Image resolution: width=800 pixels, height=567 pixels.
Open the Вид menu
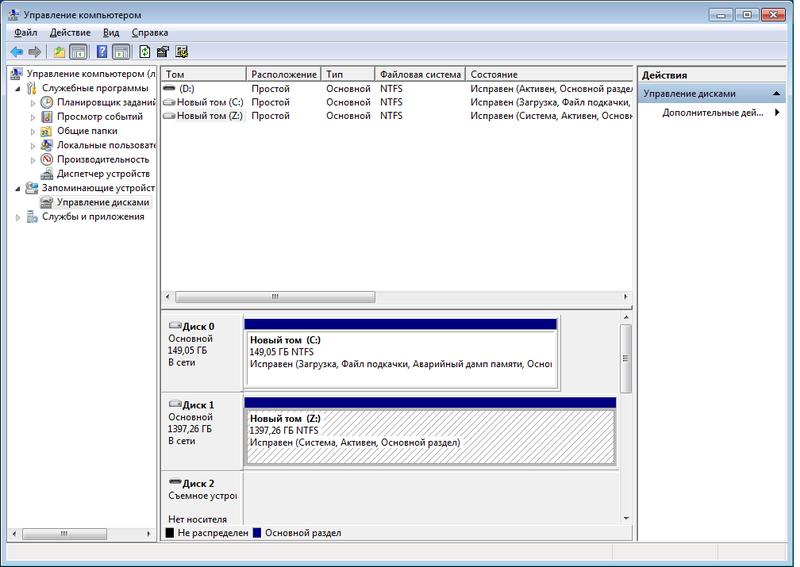[x=111, y=33]
